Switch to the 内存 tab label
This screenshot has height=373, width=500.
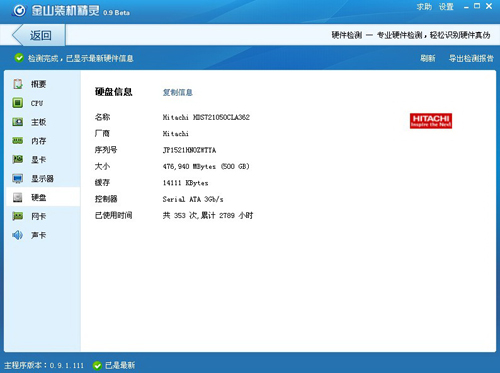coord(38,141)
